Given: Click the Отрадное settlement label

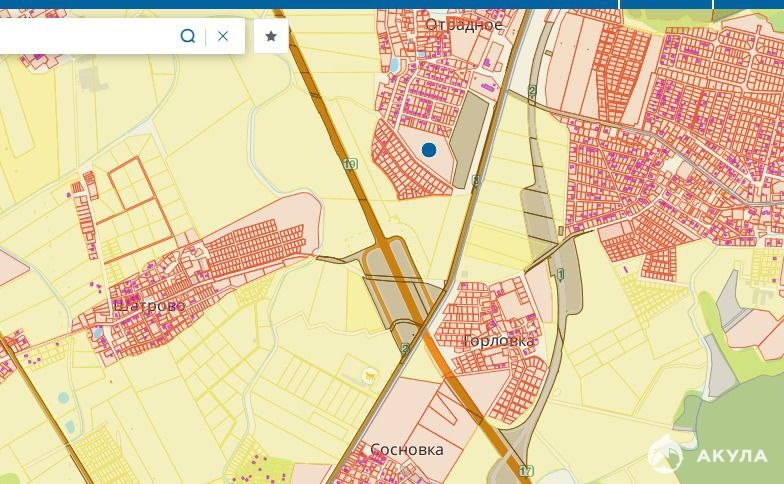Looking at the screenshot, I should (464, 24).
